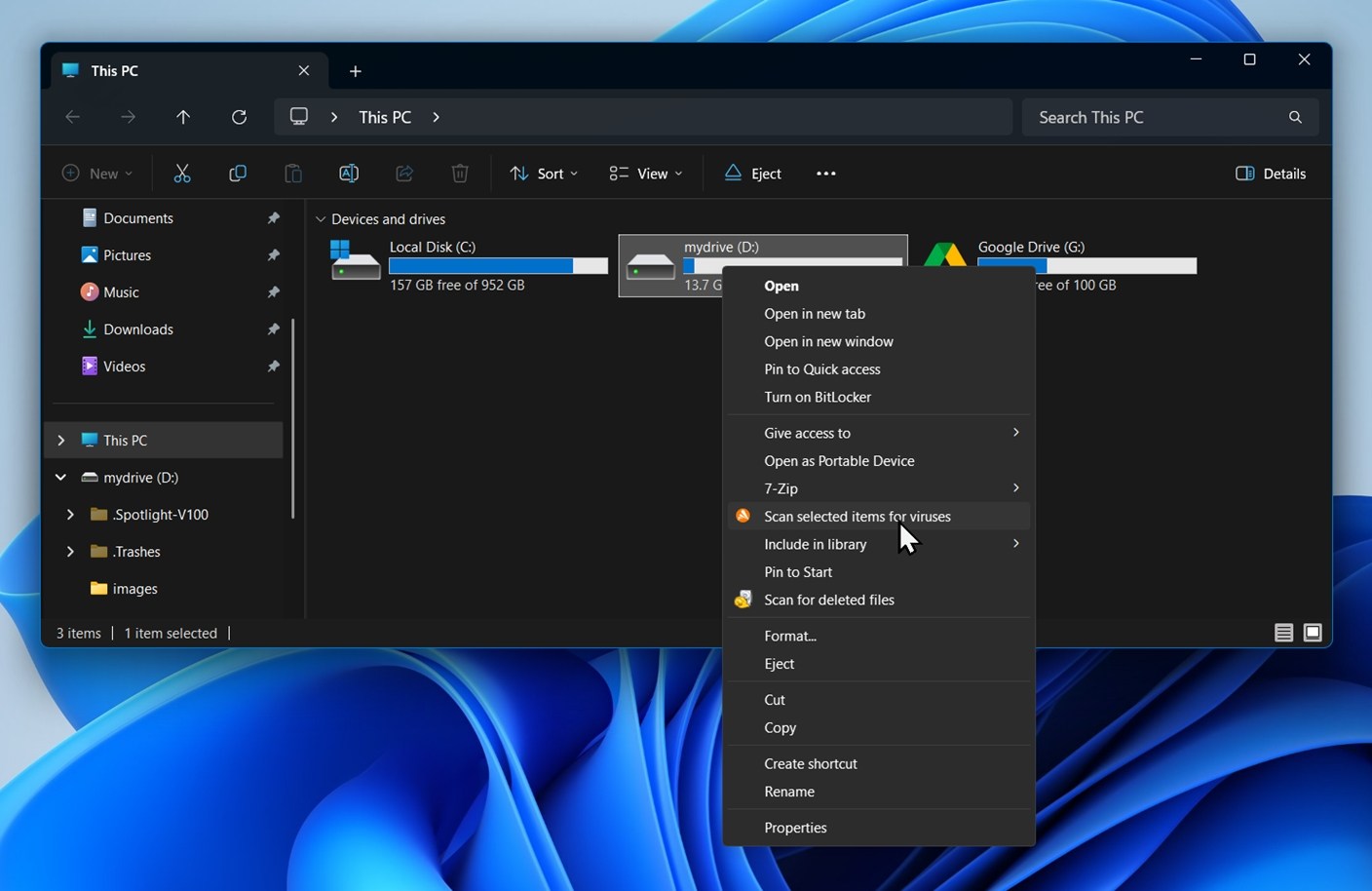Viewport: 1372px width, 891px height.
Task: Choose Pin to Quick access
Action: (x=878, y=369)
